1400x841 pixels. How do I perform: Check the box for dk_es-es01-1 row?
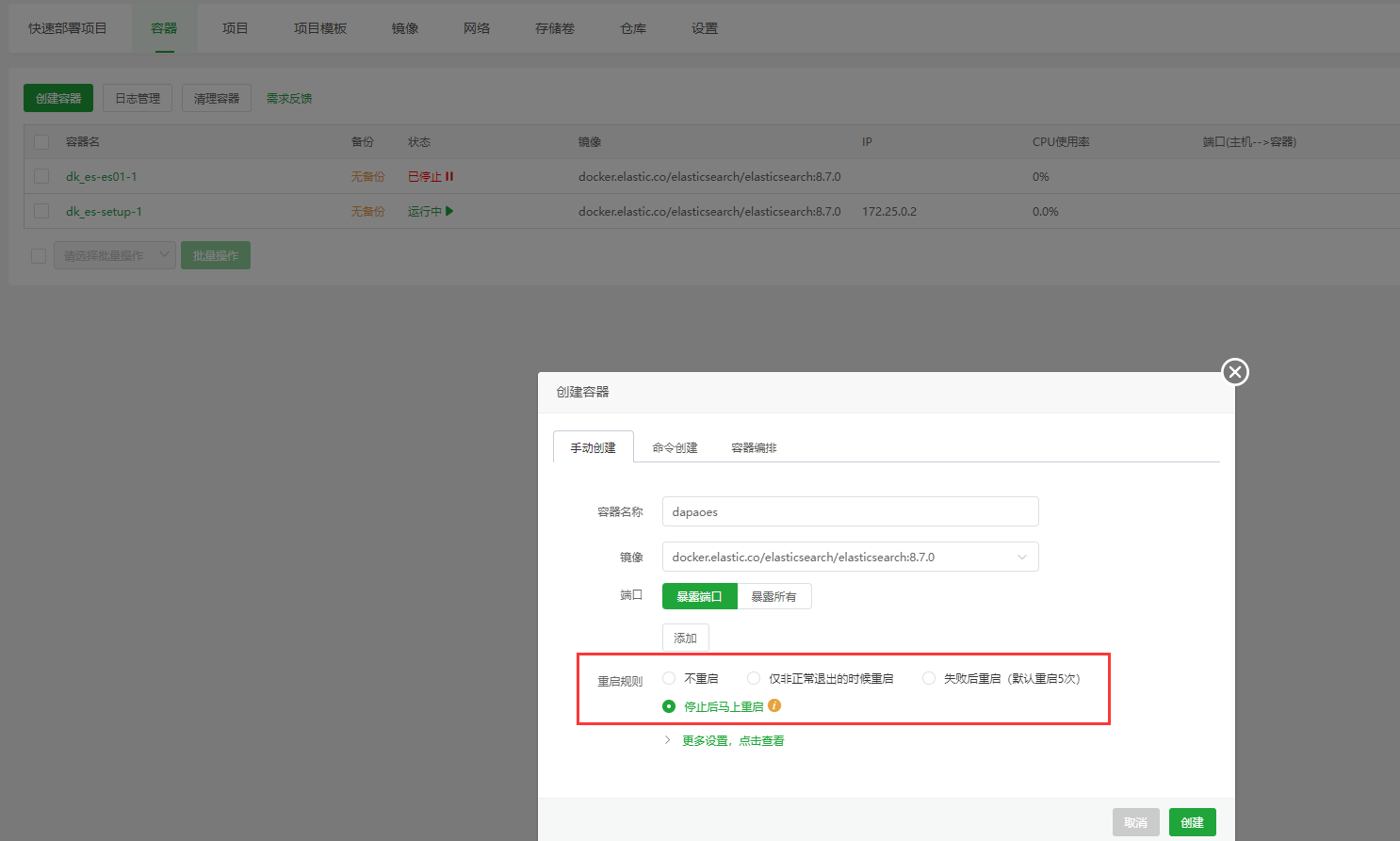[41, 176]
